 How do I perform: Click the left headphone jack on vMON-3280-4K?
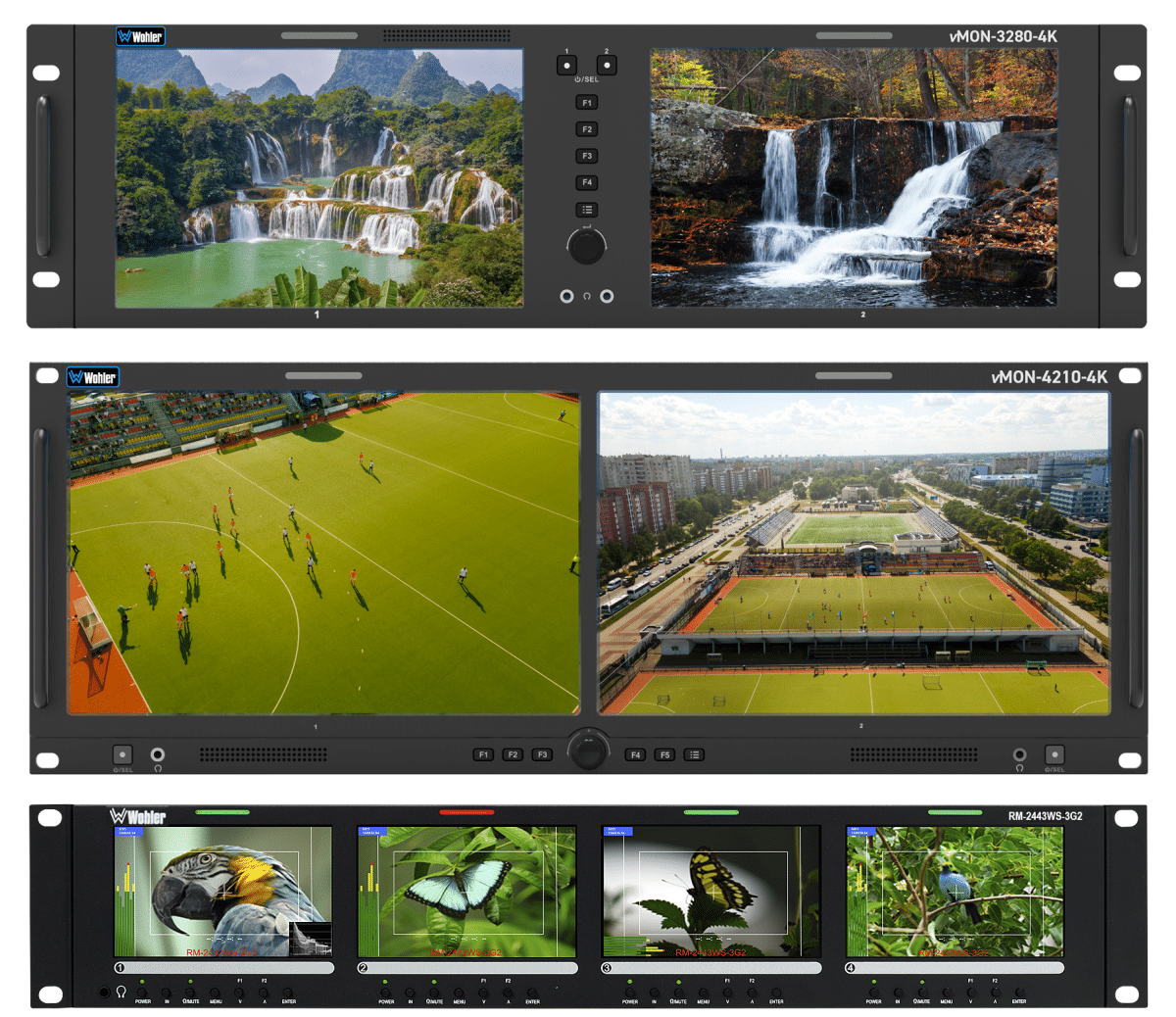click(x=566, y=296)
